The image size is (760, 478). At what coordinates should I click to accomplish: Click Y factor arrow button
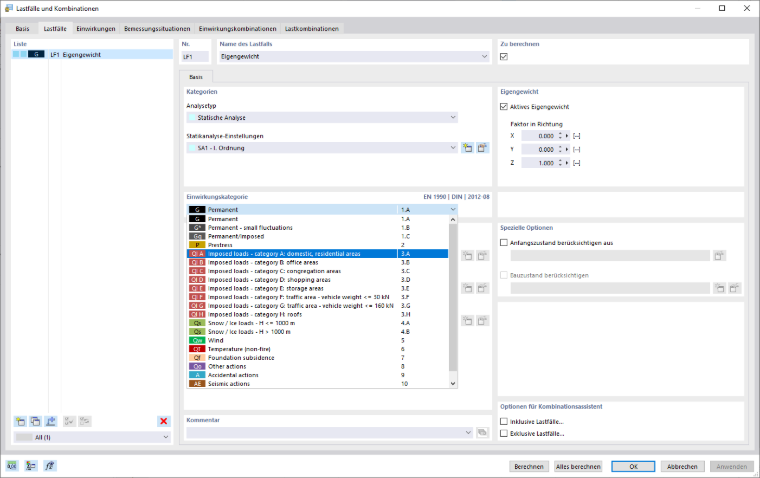(567, 149)
